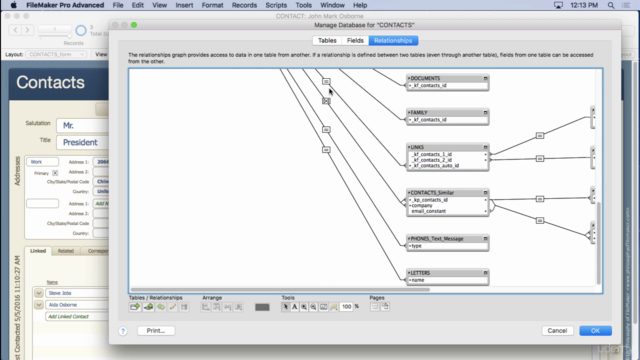
Task: Open the Insert menu
Action: click(184, 5)
